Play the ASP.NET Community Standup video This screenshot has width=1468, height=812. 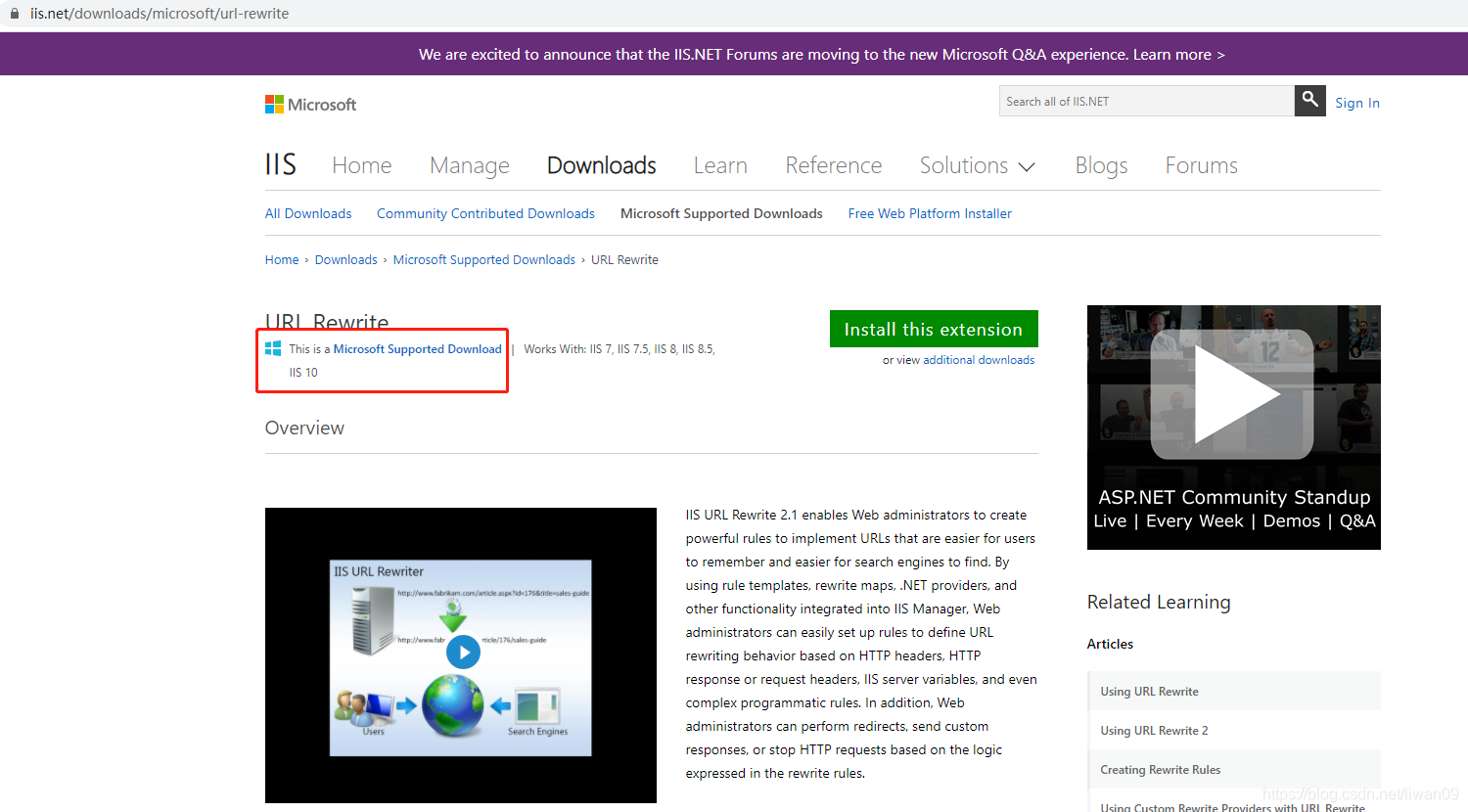pyautogui.click(x=1232, y=395)
